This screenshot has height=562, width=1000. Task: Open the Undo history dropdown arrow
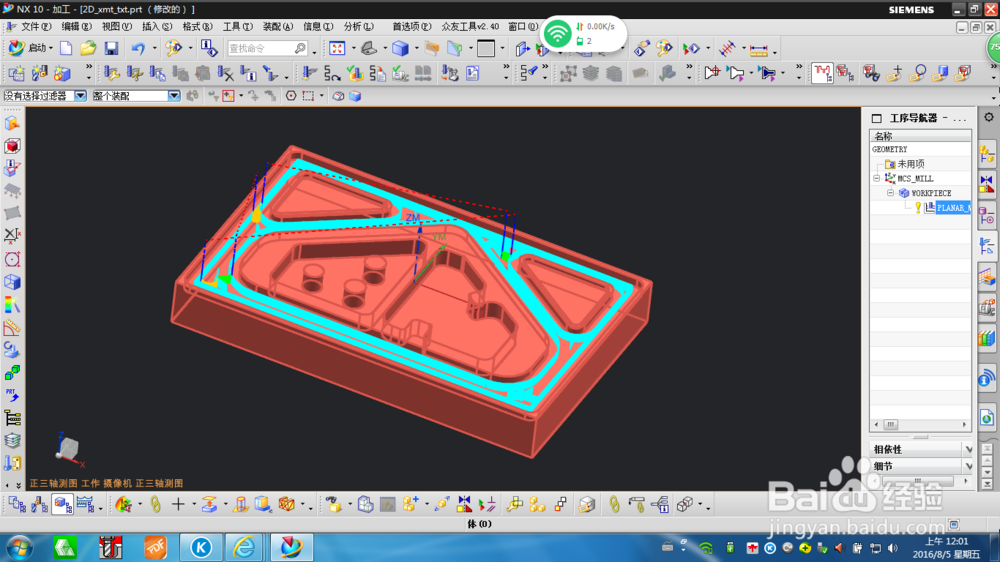pos(154,48)
